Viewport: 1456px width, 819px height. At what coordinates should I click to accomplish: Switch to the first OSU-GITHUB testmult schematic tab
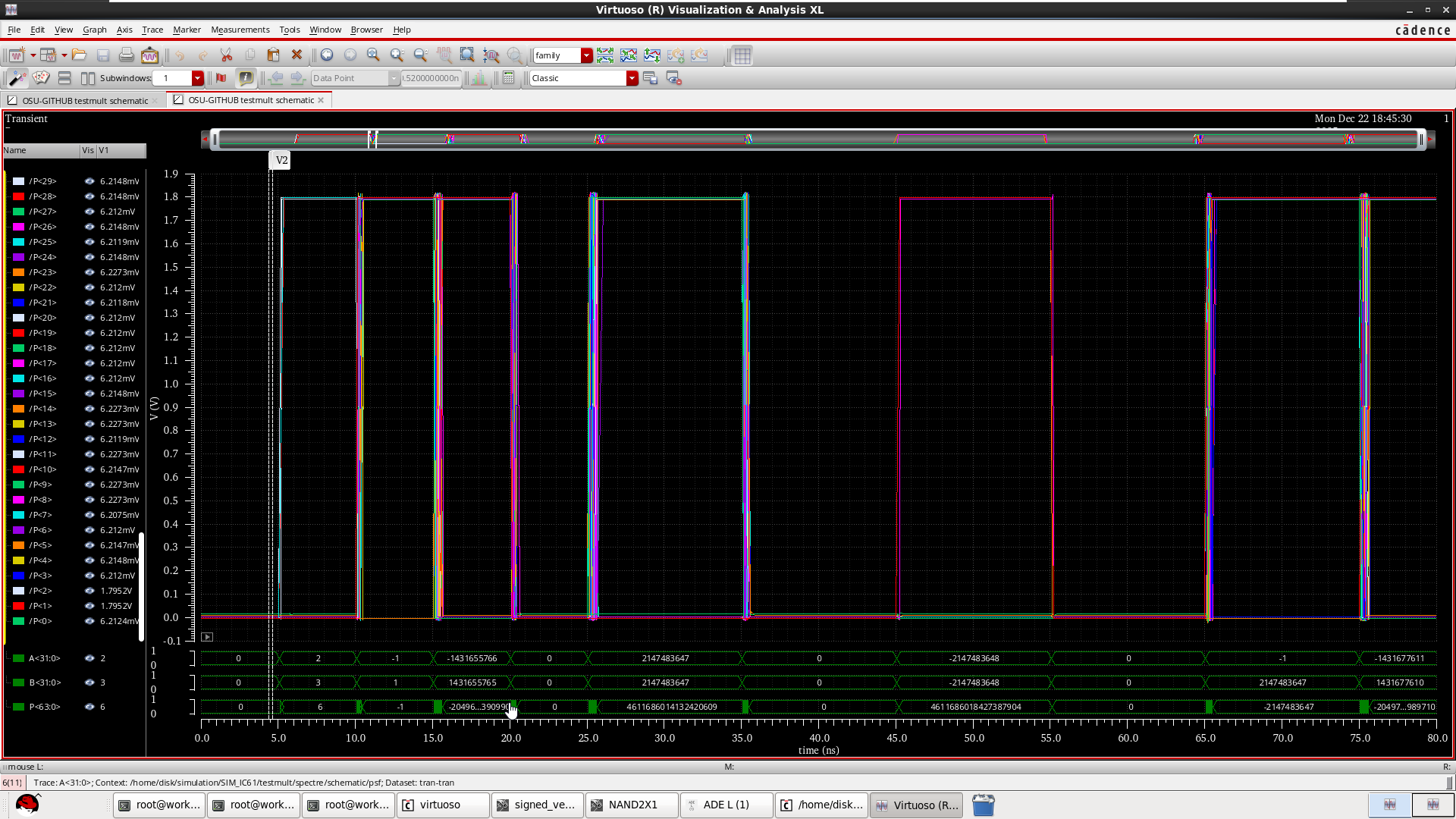[83, 100]
